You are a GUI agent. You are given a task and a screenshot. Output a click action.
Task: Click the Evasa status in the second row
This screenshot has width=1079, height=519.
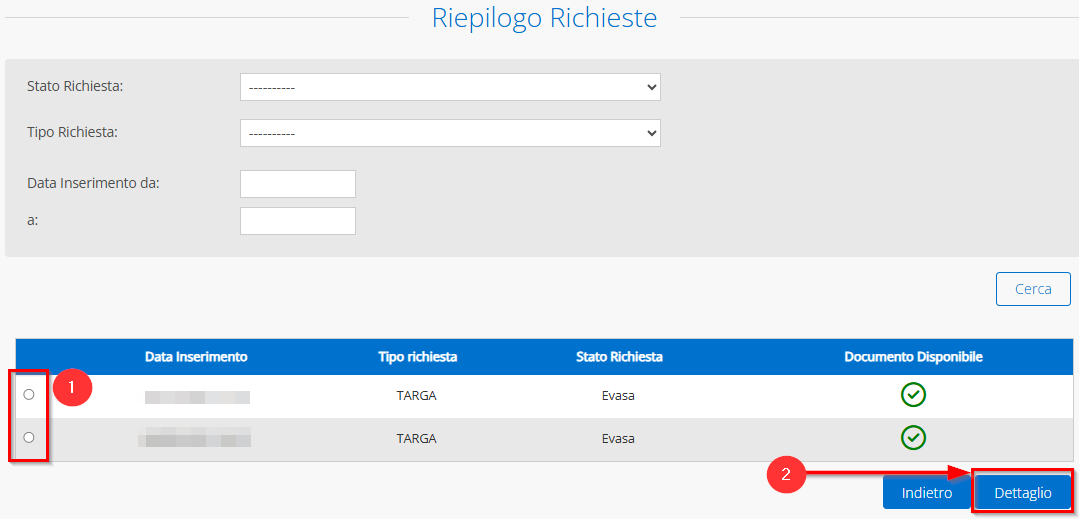tap(618, 438)
